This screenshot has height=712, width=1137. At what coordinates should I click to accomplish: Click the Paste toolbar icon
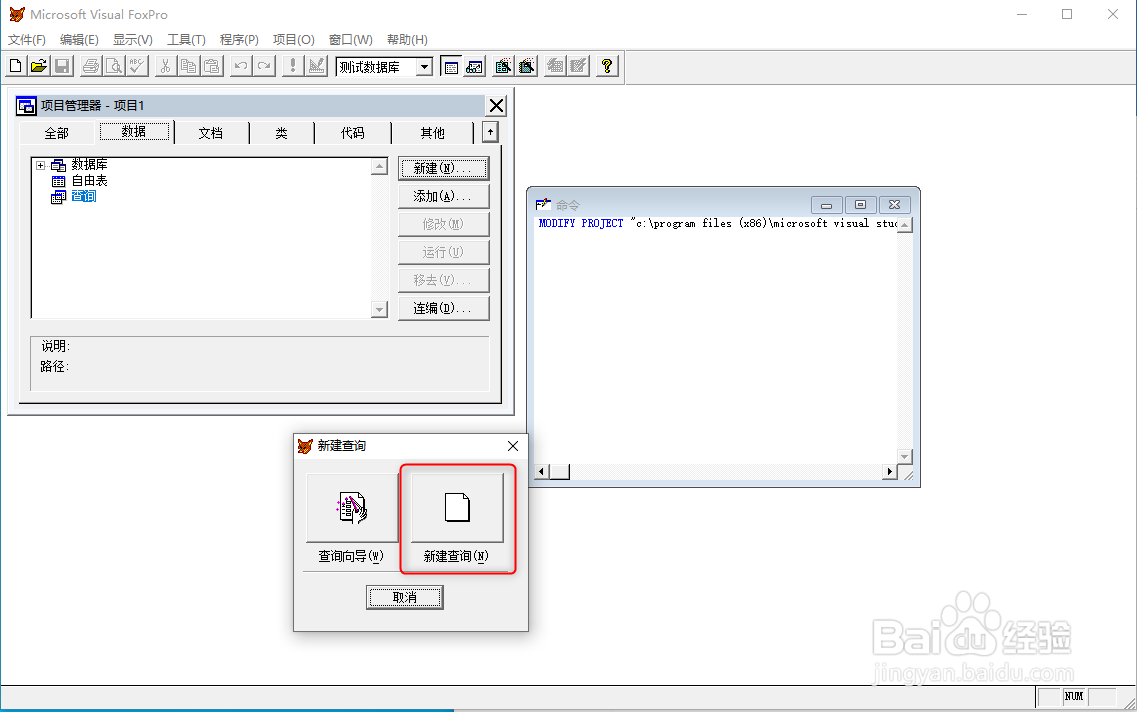(212, 67)
